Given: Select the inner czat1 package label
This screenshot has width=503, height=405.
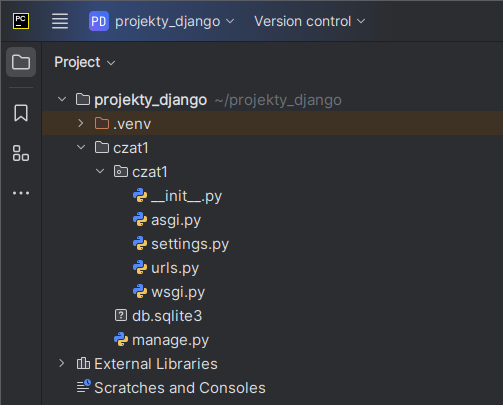Looking at the screenshot, I should [x=150, y=172].
